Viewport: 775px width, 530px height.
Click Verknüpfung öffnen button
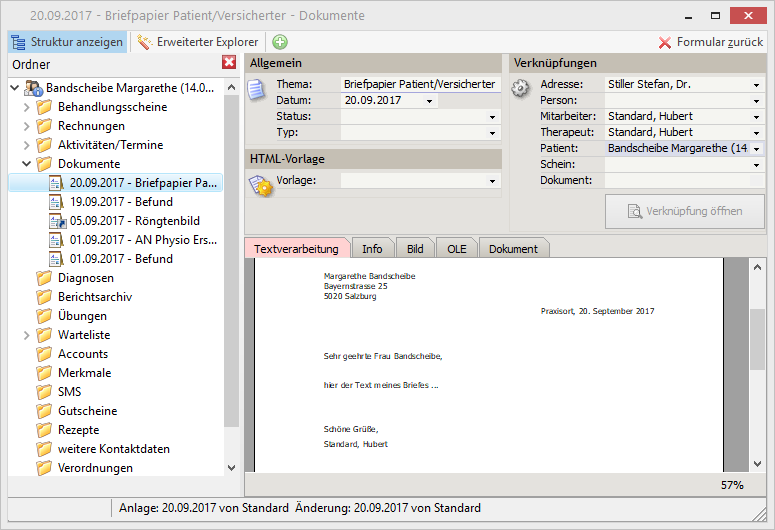tap(685, 212)
